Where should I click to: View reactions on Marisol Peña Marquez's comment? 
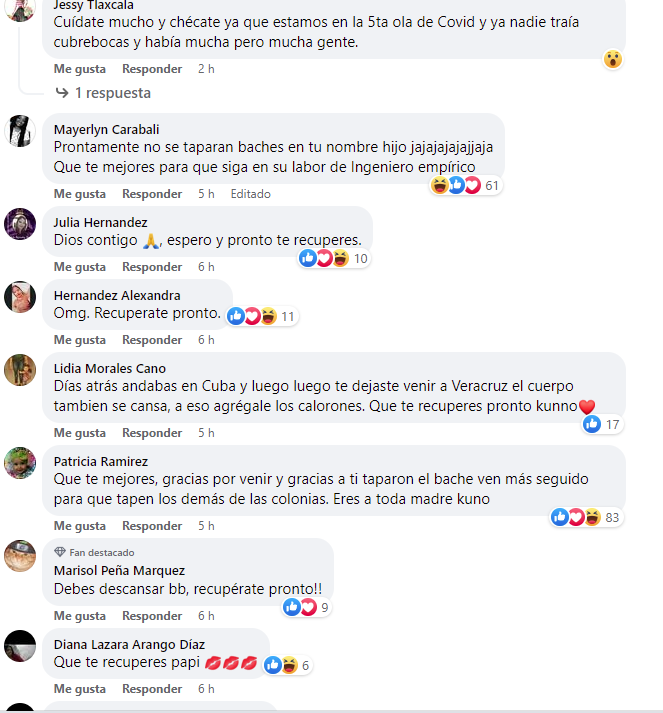[306, 607]
